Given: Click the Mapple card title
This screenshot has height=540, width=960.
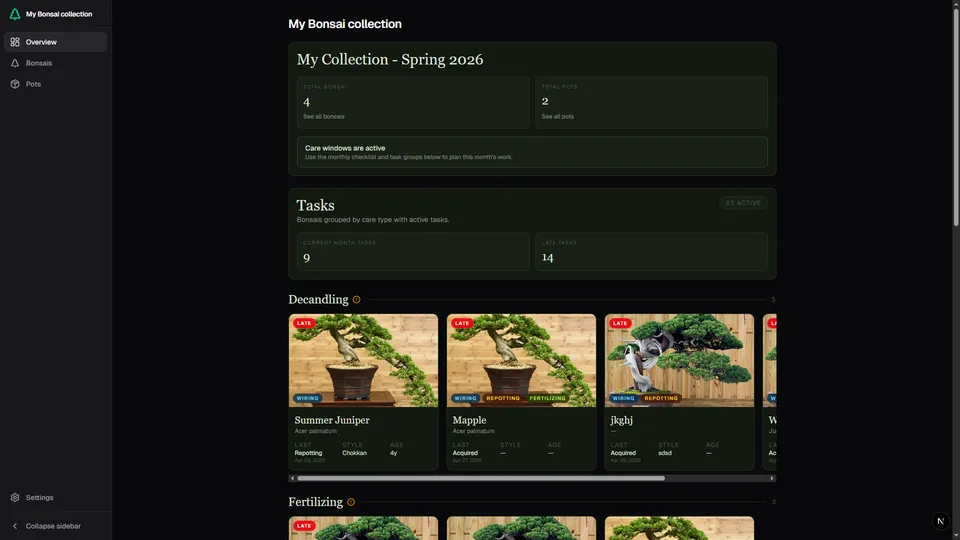Looking at the screenshot, I should [x=470, y=420].
